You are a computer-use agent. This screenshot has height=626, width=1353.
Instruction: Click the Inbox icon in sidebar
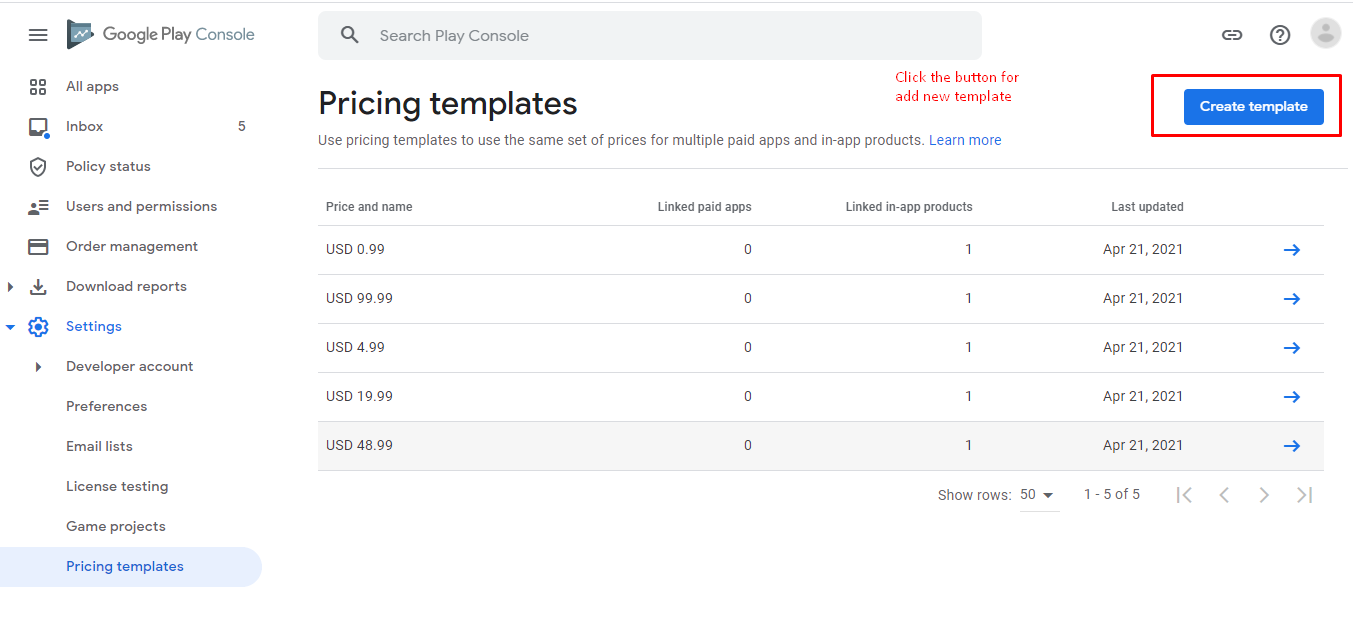click(x=38, y=127)
